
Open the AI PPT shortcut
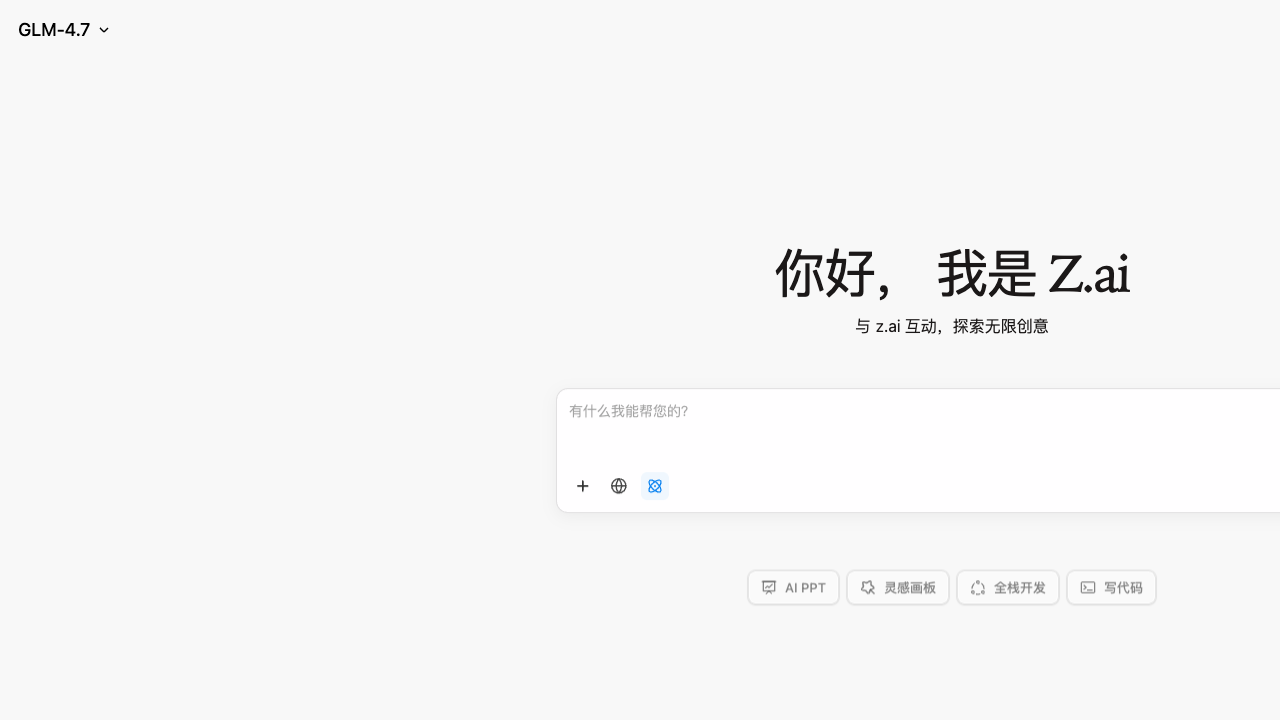pyautogui.click(x=793, y=588)
